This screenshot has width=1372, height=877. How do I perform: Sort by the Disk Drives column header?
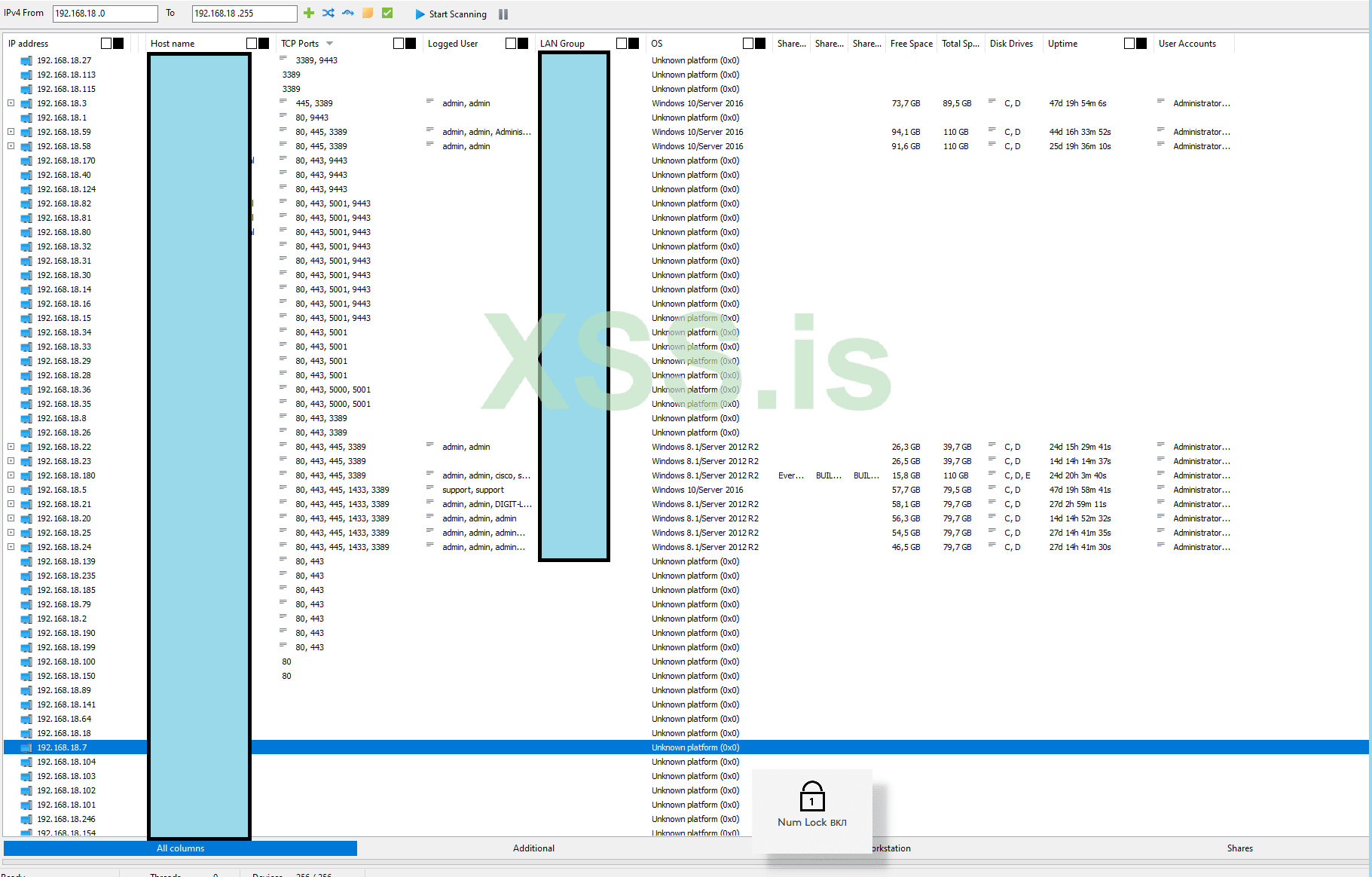pyautogui.click(x=1011, y=44)
